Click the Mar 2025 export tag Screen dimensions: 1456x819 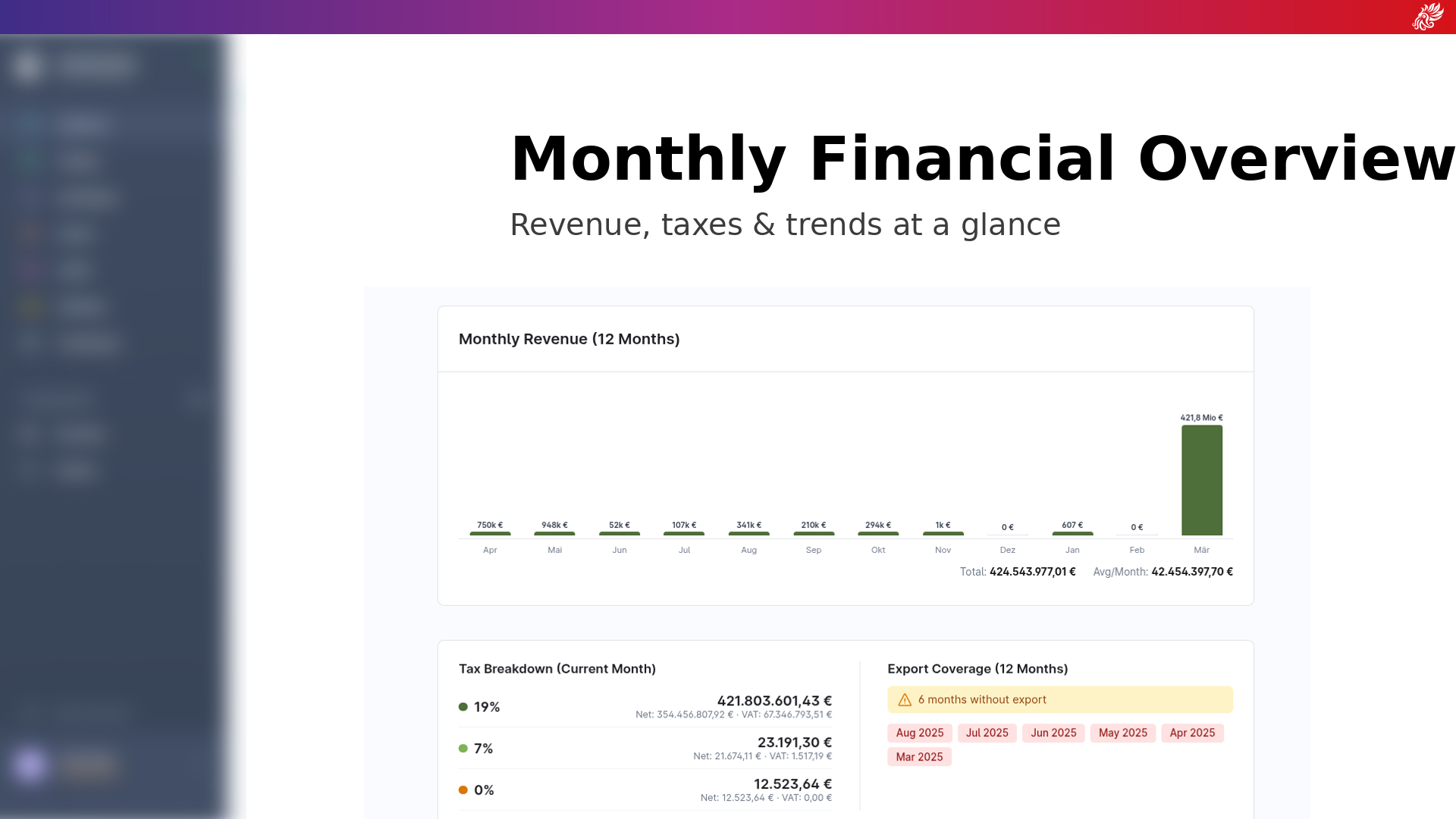coord(919,757)
